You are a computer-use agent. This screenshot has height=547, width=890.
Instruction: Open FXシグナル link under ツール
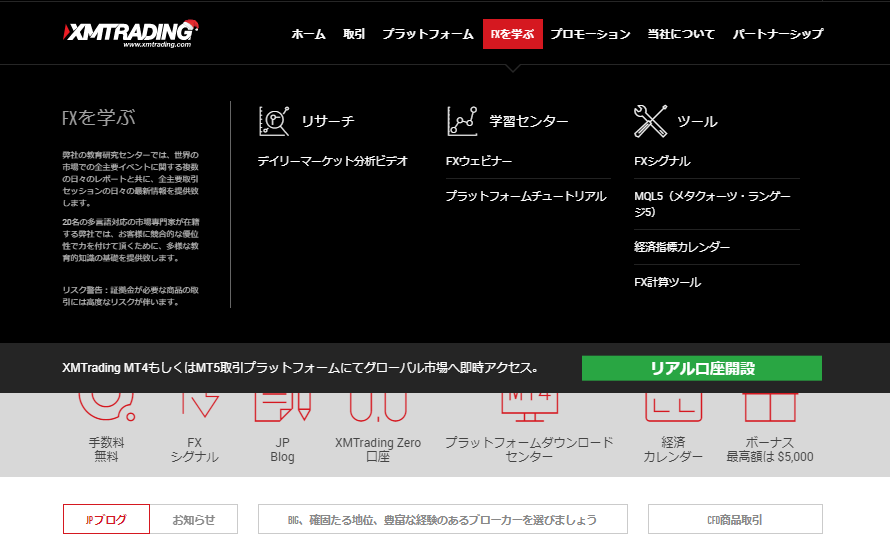pos(662,161)
